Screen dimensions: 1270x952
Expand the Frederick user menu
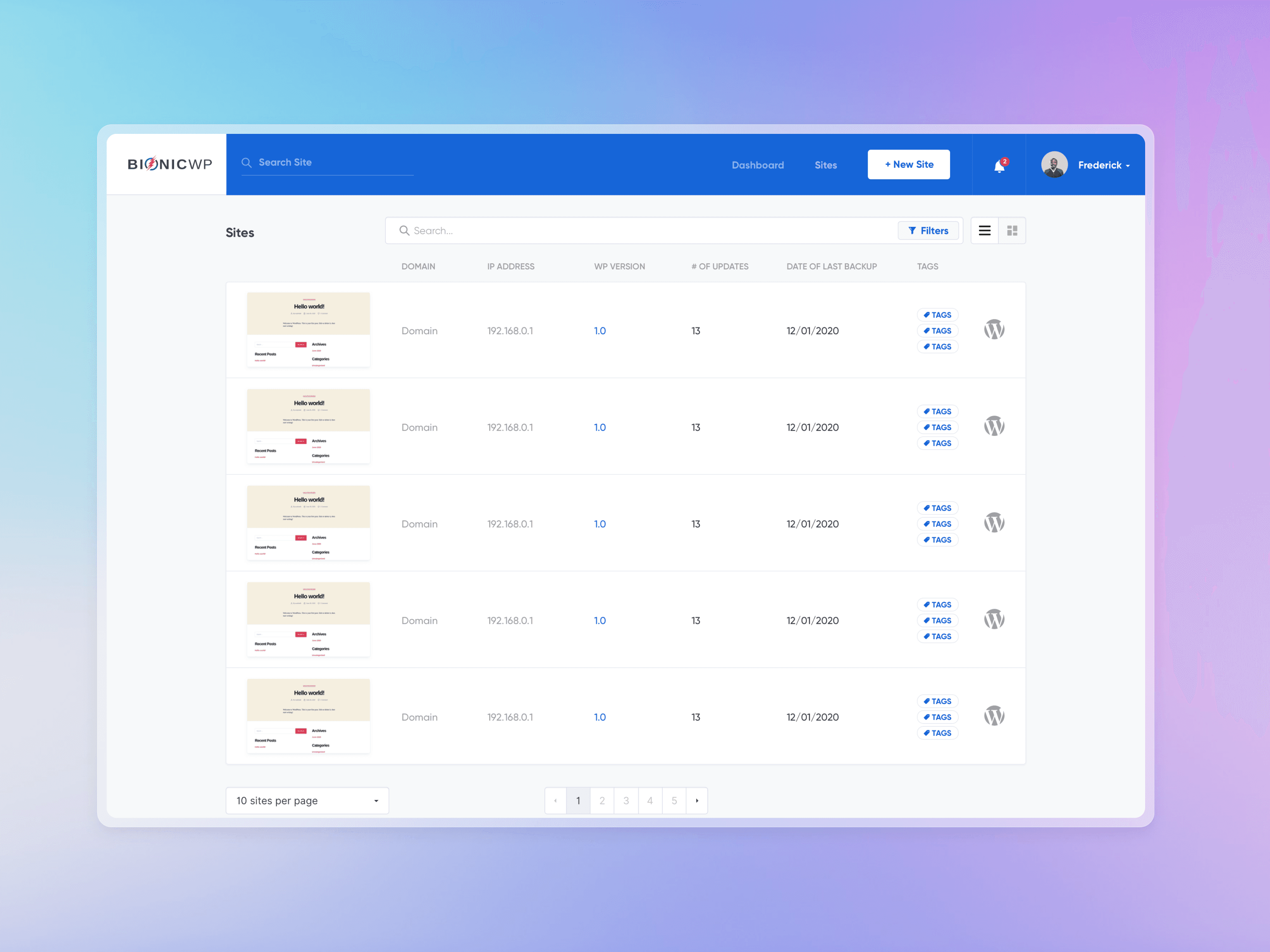(x=1103, y=165)
